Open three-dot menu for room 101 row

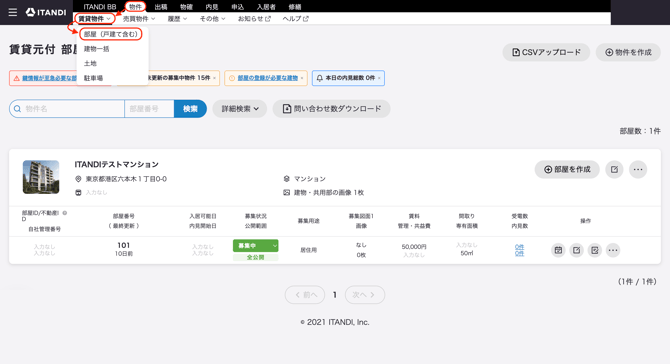(x=613, y=250)
